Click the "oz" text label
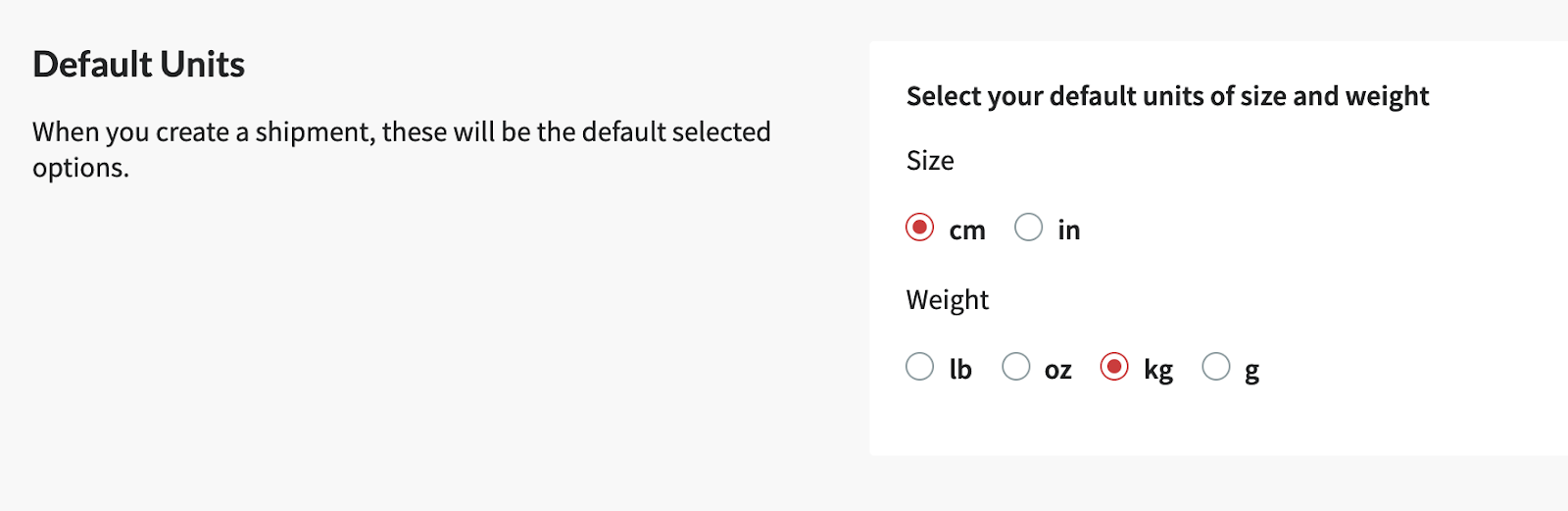 click(1058, 371)
